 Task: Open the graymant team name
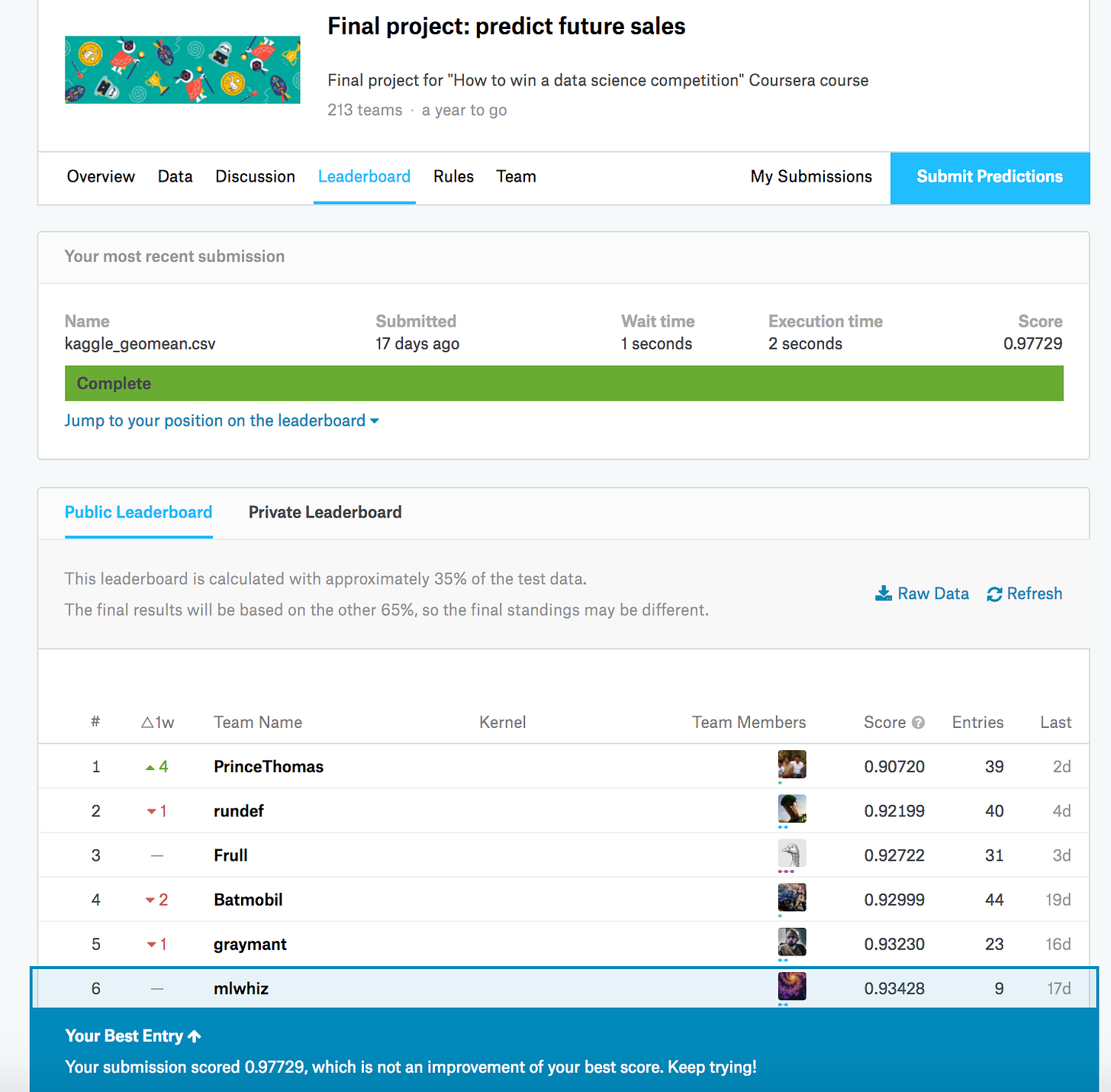pos(250,945)
